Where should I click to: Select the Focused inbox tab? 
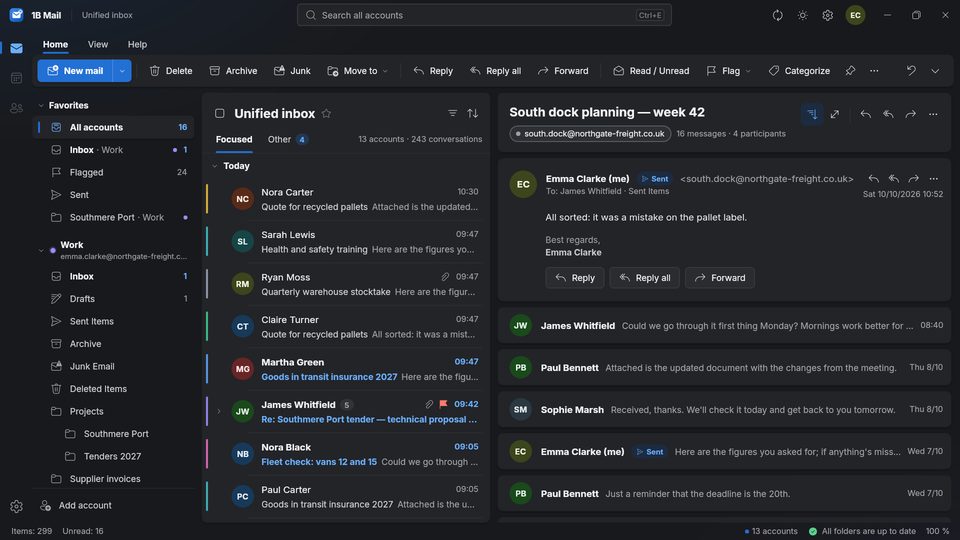[x=234, y=140]
